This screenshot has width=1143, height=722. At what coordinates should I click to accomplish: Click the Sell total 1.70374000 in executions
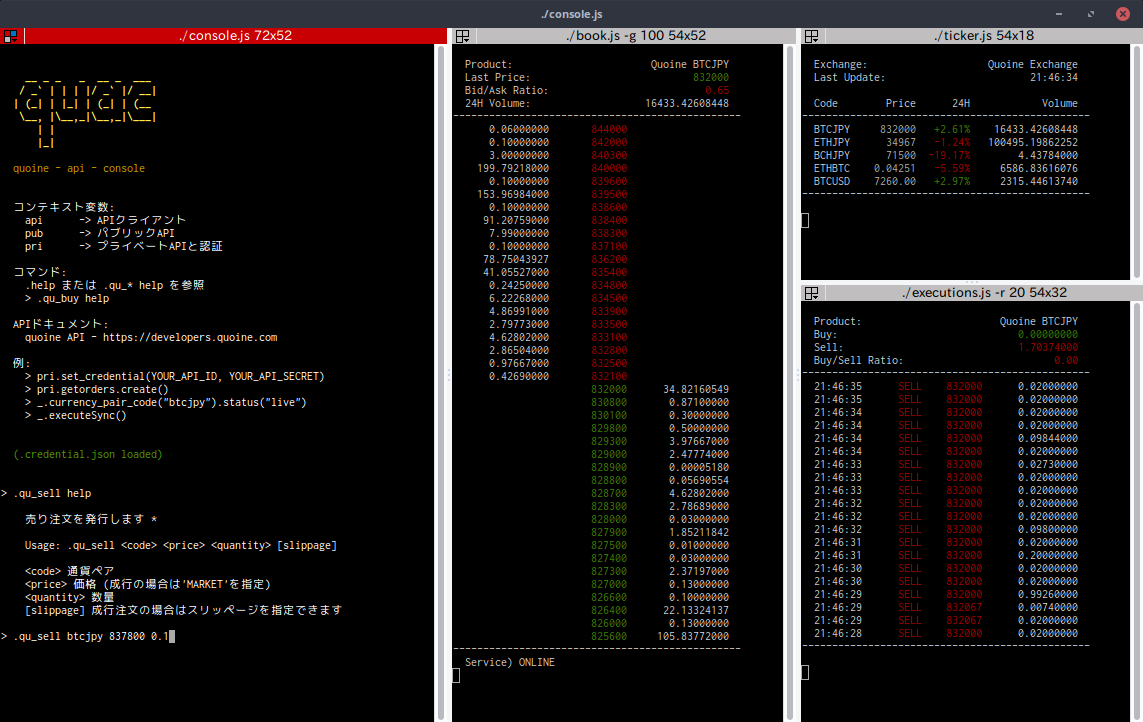click(1048, 348)
